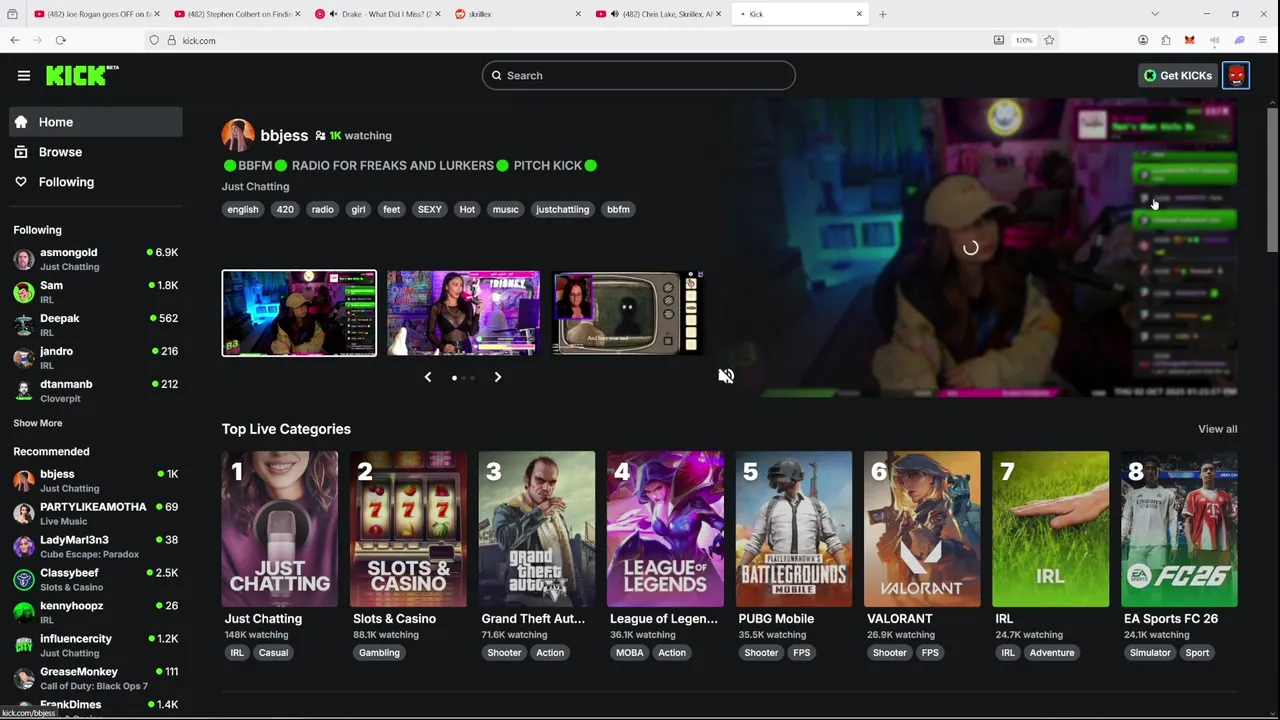Open the PUBG Mobile category card
Viewport: 1280px width, 720px height.
tap(794, 529)
